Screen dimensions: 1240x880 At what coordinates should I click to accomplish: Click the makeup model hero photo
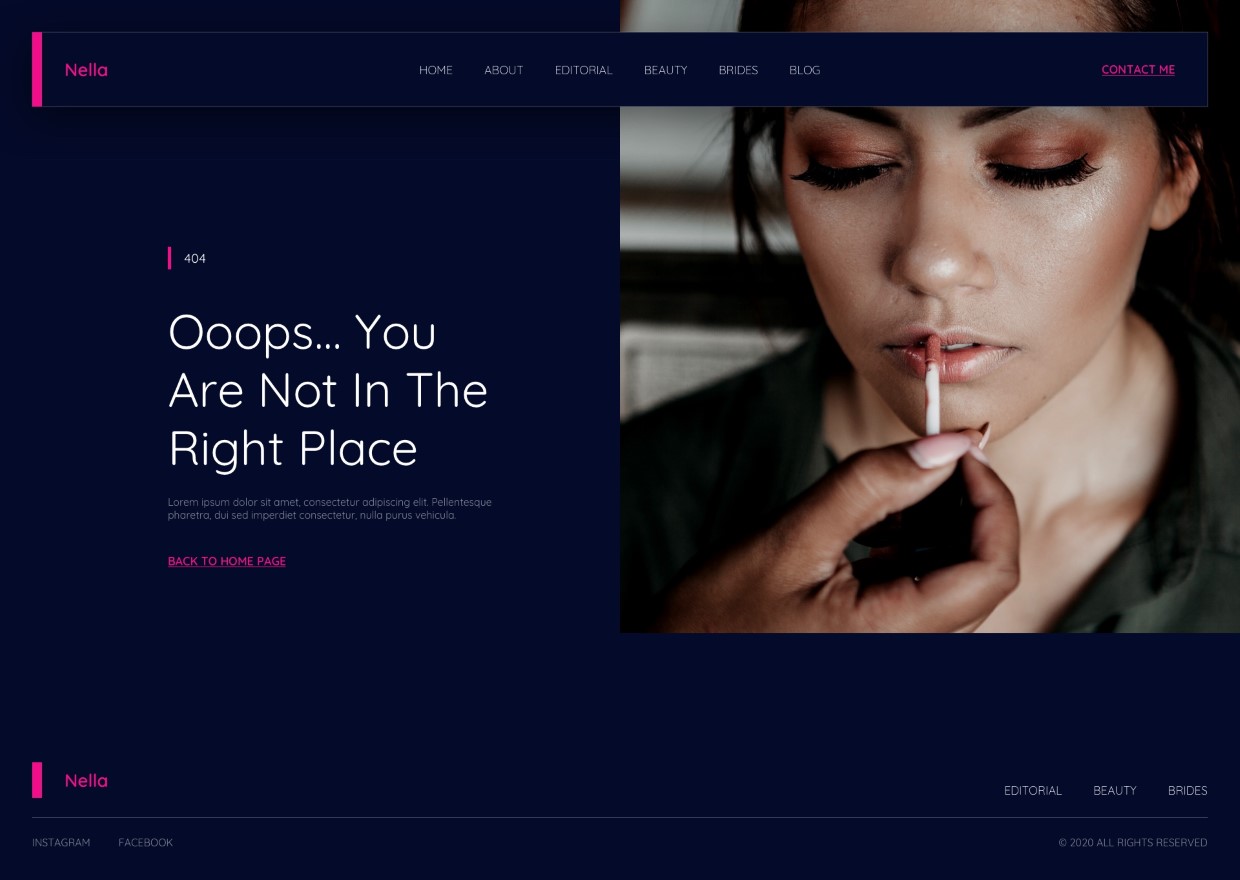tap(930, 370)
